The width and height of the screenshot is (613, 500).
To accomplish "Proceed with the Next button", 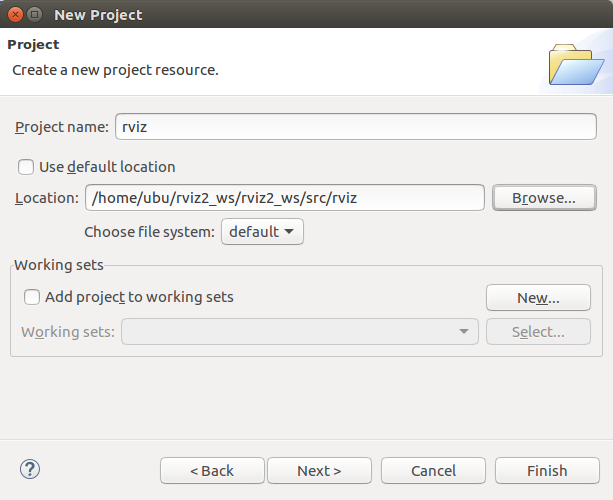I will (319, 471).
